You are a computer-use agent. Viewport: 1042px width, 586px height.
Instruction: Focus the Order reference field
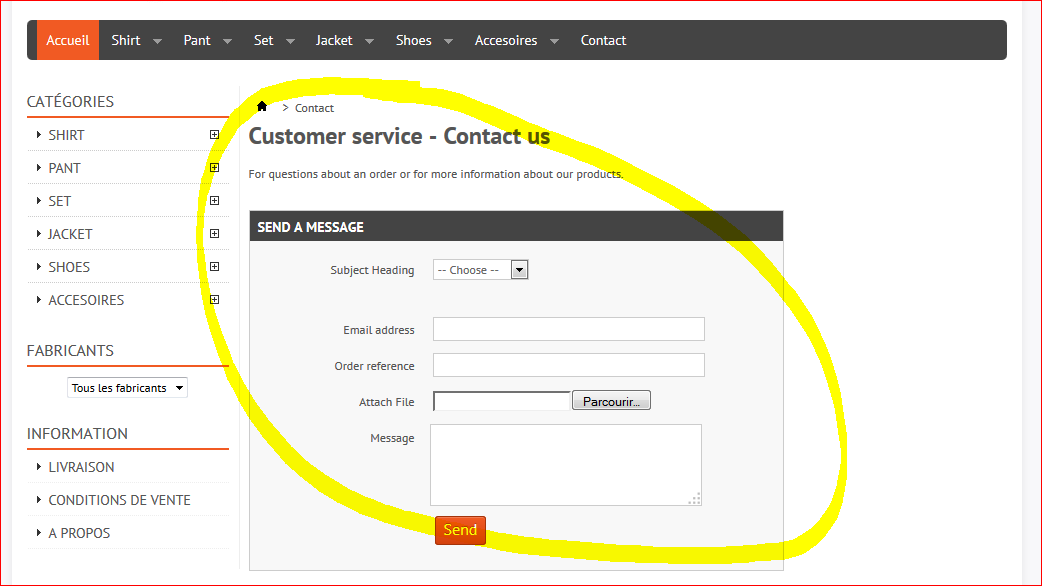pos(569,365)
